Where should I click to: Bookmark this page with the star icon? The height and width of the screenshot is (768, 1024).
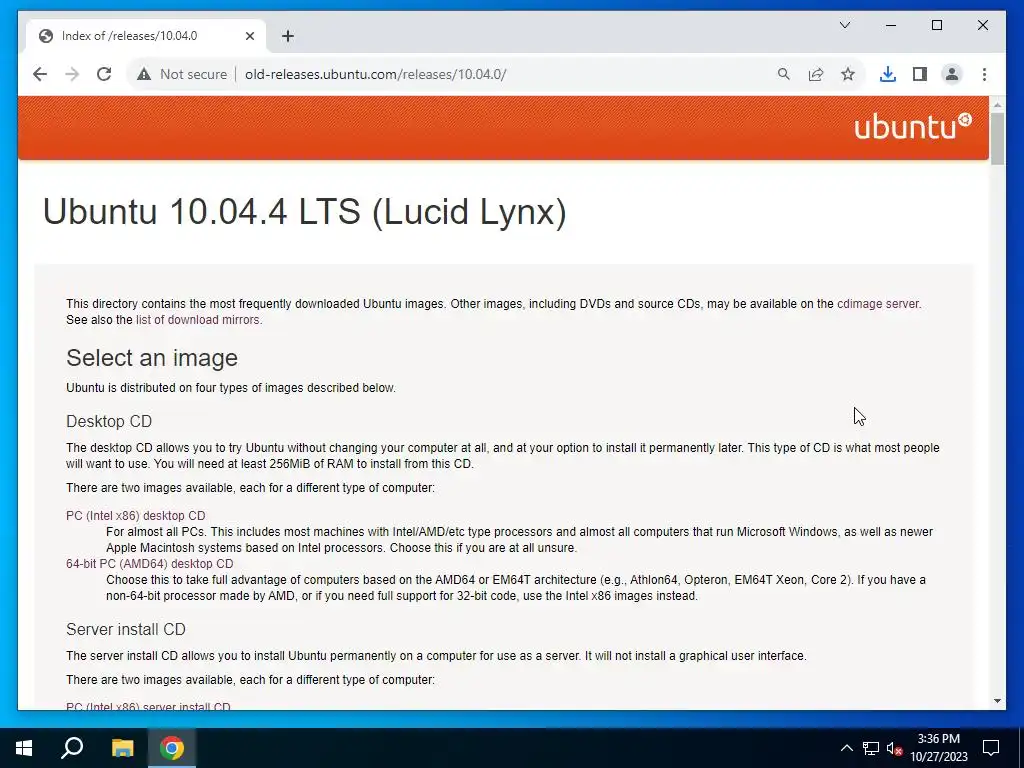point(848,74)
